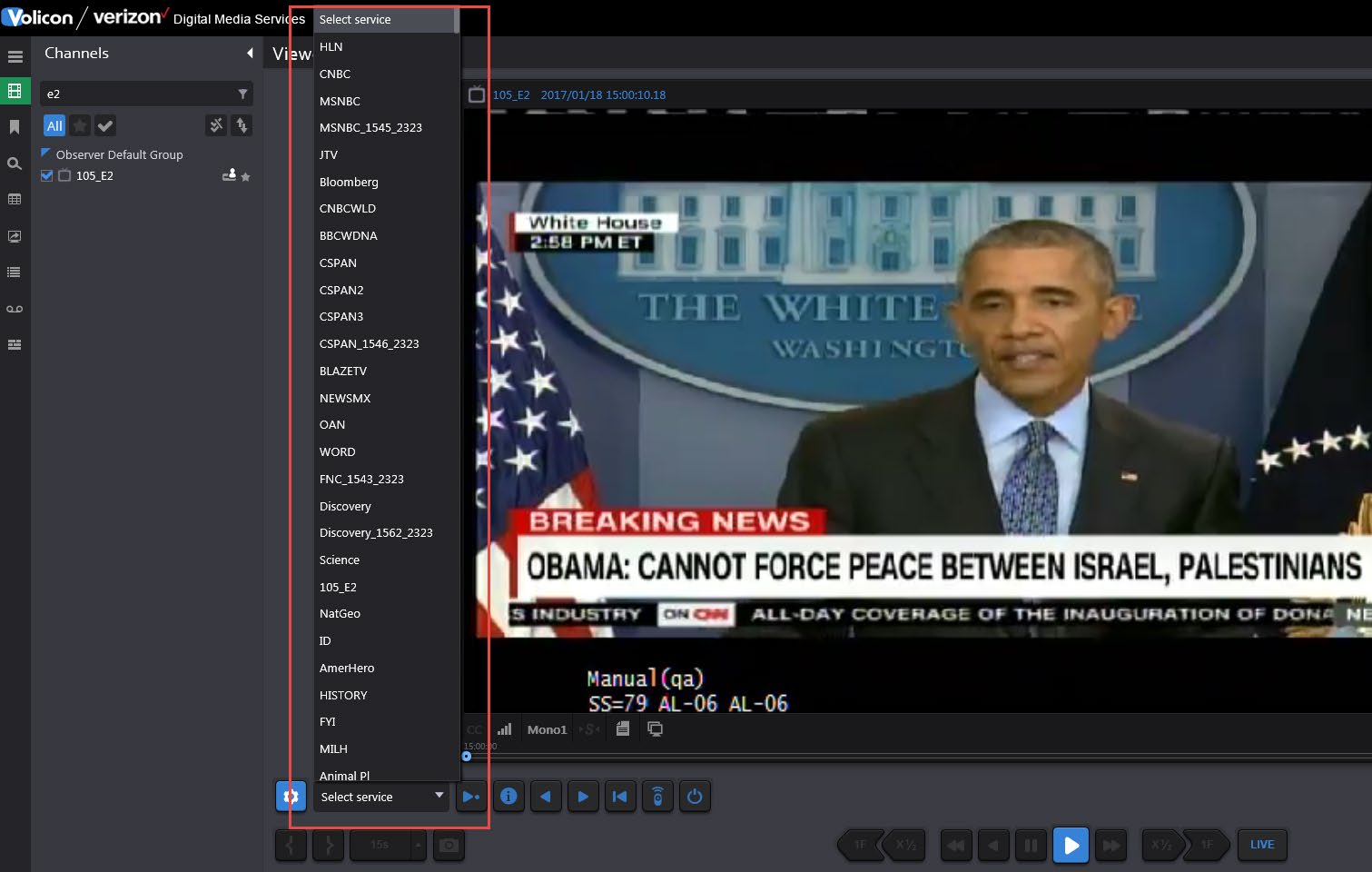Click the mark-out right brace button
Screen dimensions: 1372x872
point(328,845)
